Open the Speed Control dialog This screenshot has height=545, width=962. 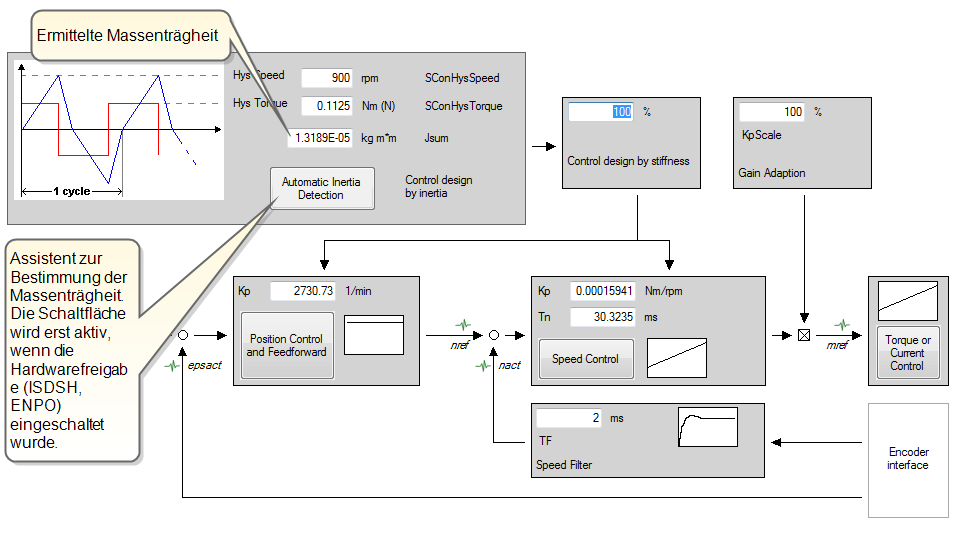pos(586,359)
